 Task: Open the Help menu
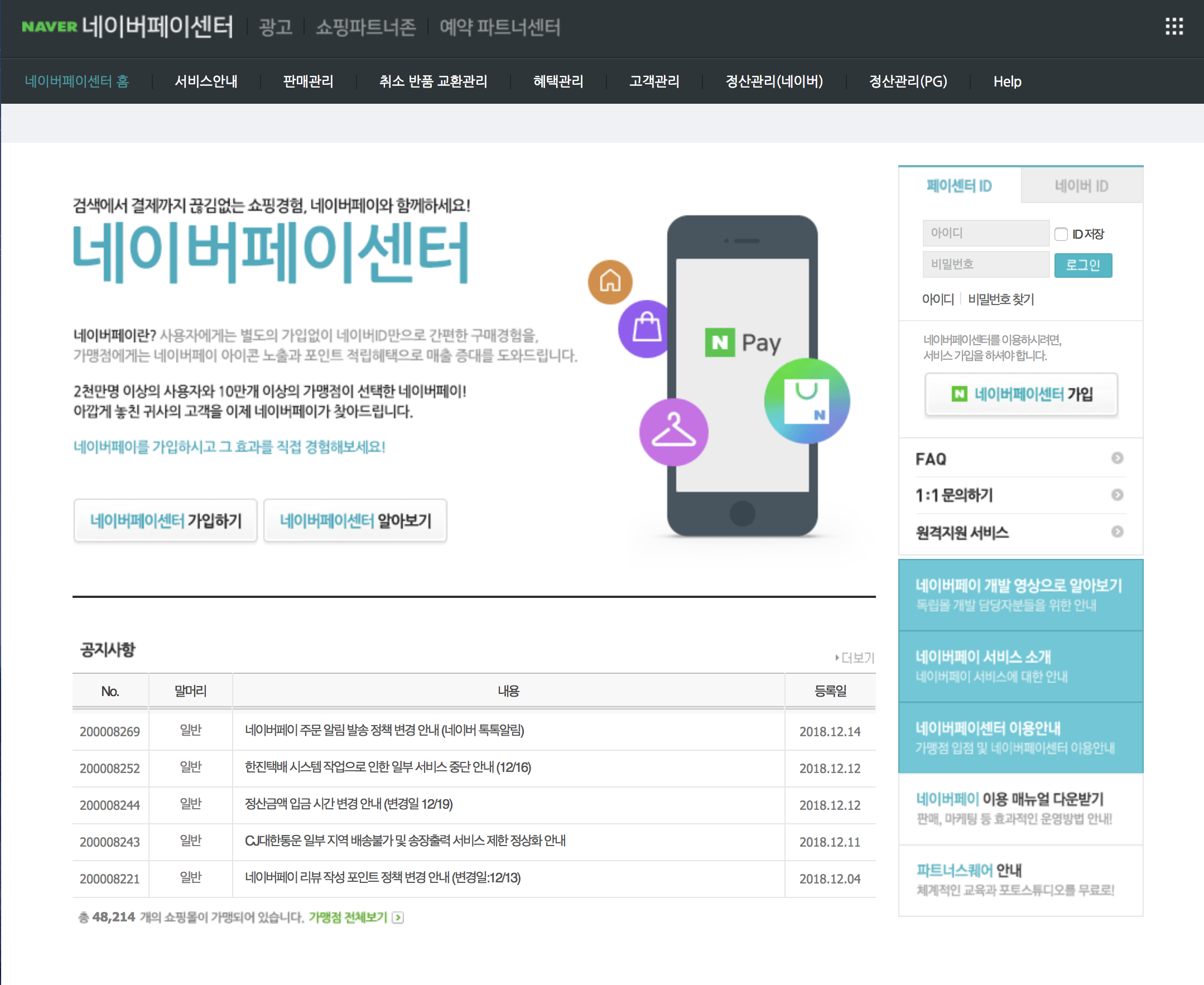[1007, 81]
